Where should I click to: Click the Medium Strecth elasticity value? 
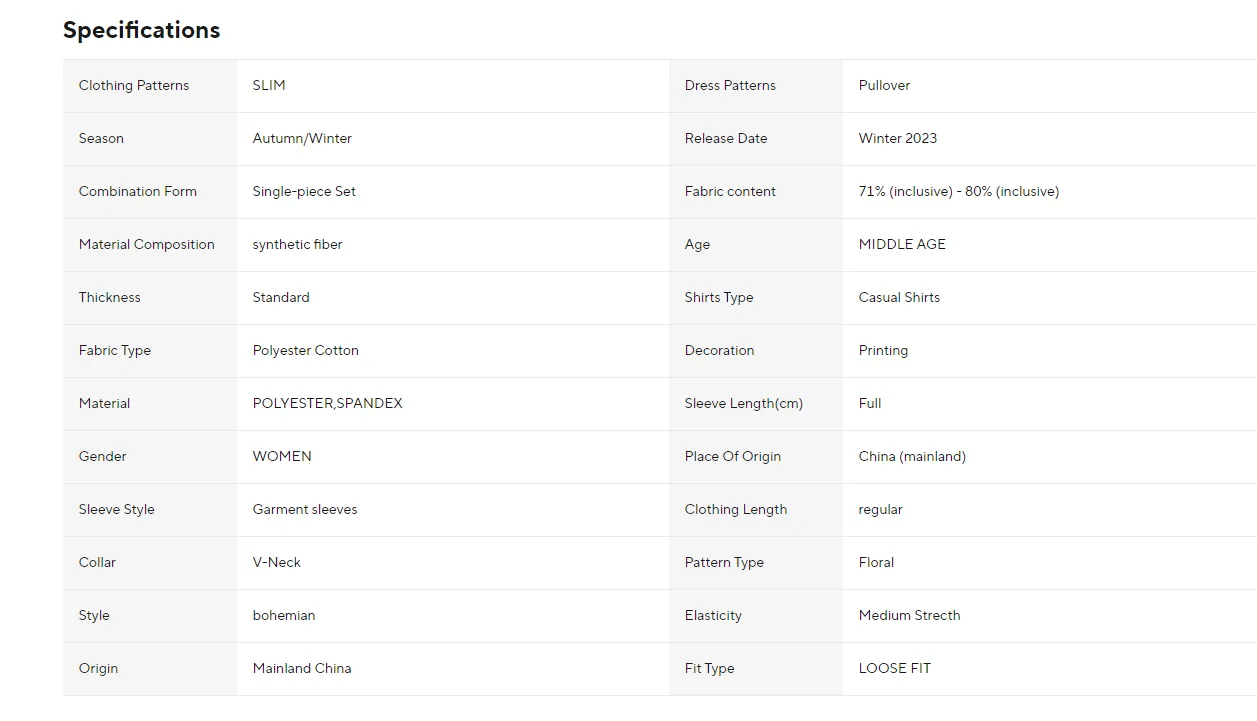click(x=909, y=616)
